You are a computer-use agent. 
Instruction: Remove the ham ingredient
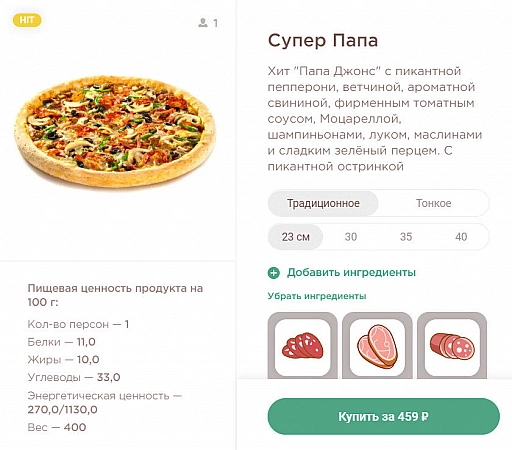[377, 346]
